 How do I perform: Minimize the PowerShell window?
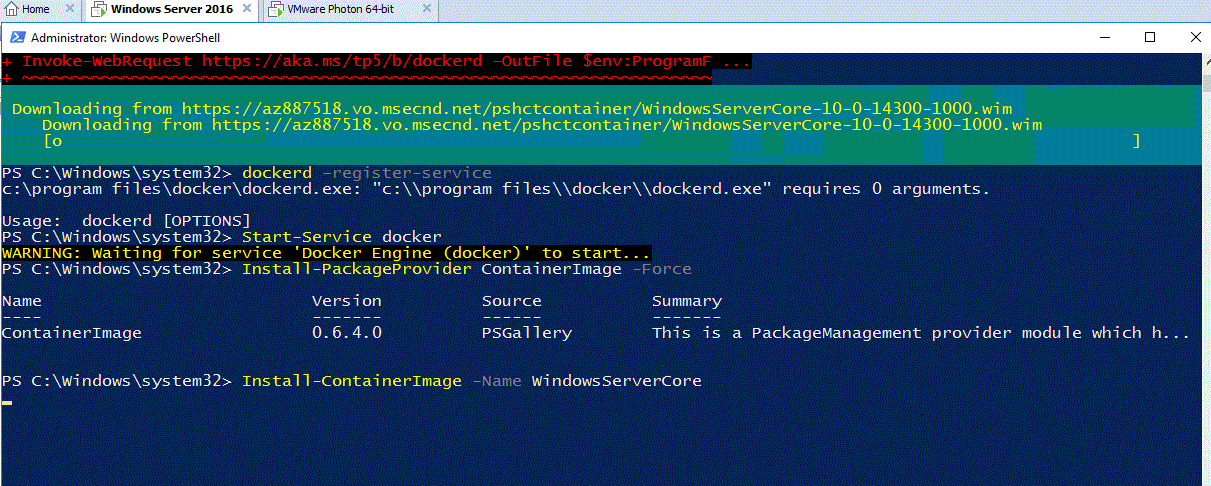coord(1101,37)
